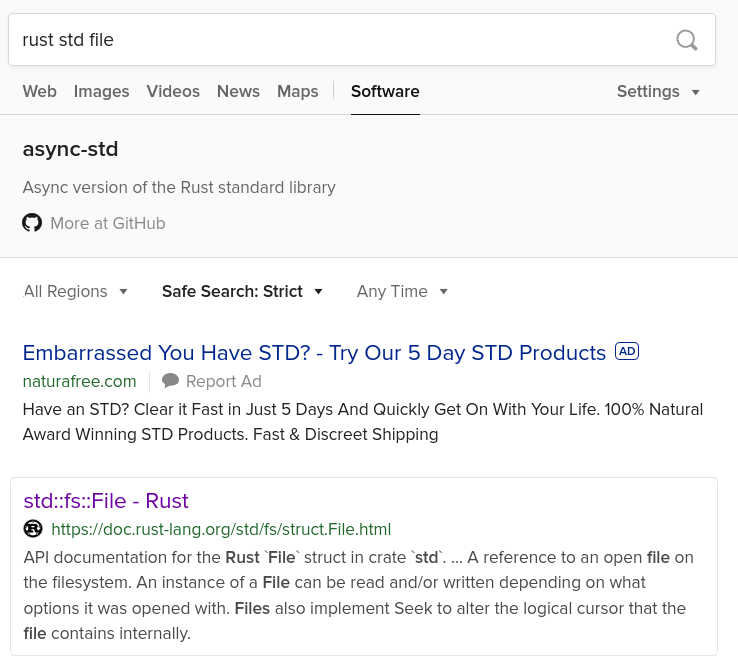Select the Maps tab
This screenshot has width=738, height=670.
[x=297, y=91]
